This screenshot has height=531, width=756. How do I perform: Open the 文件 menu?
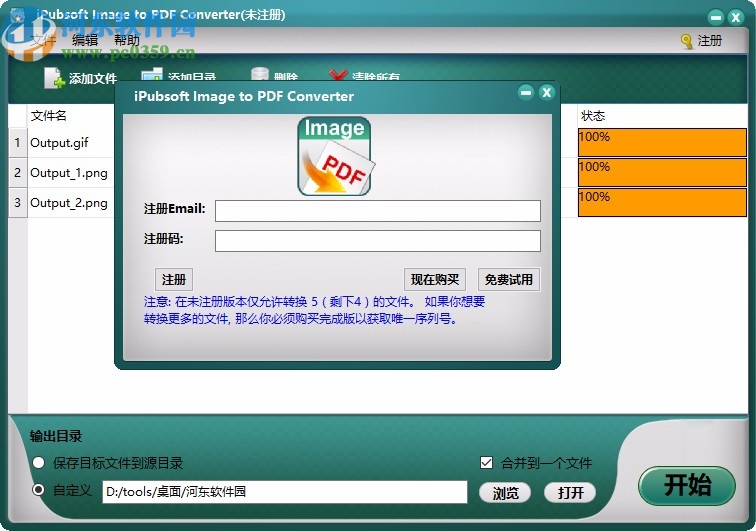(43, 40)
